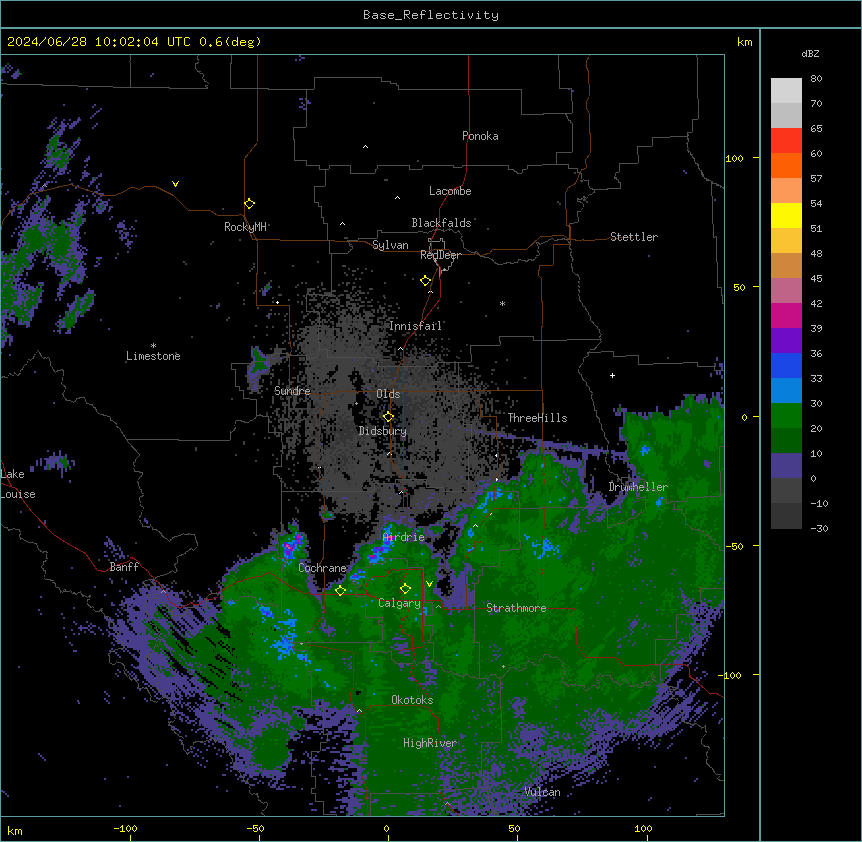Click the Lake Louise label
The image size is (862, 842).
point(18,484)
